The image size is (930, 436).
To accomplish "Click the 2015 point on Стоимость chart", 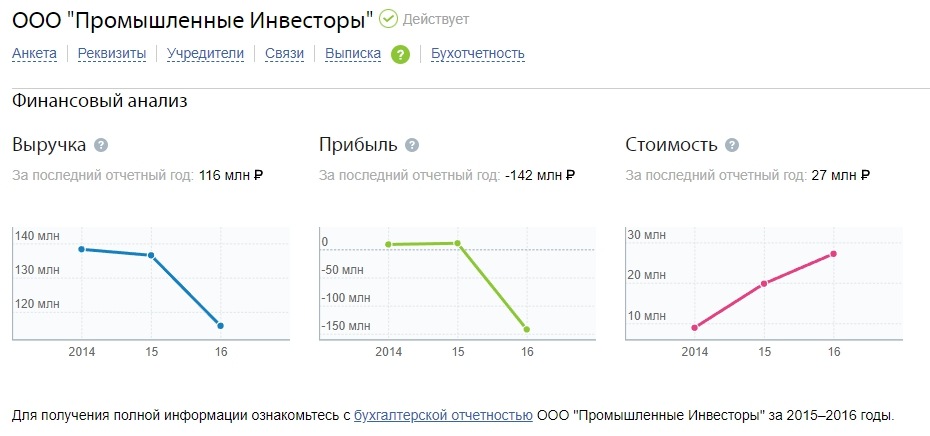I will tap(764, 284).
